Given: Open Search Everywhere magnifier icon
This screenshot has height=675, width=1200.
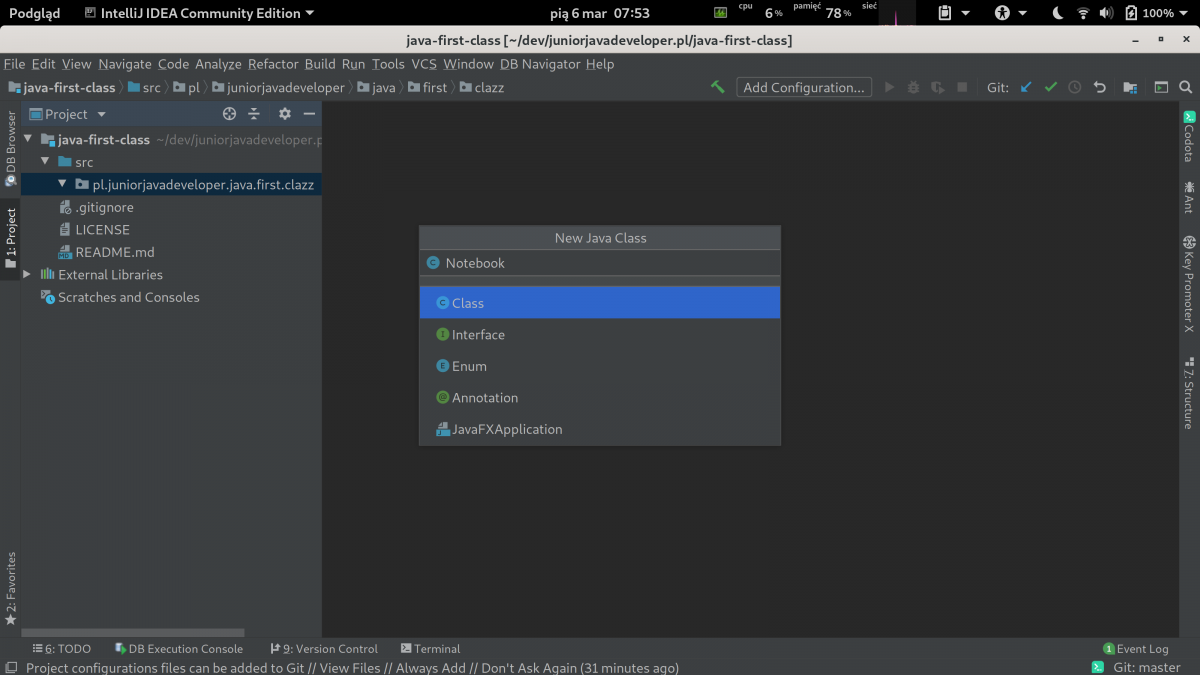Looking at the screenshot, I should tap(1185, 87).
